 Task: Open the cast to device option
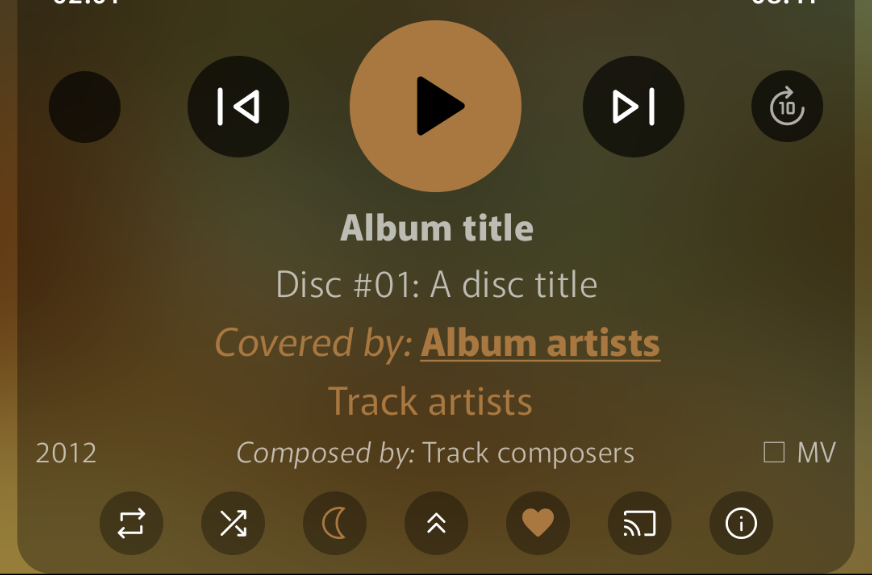point(640,523)
